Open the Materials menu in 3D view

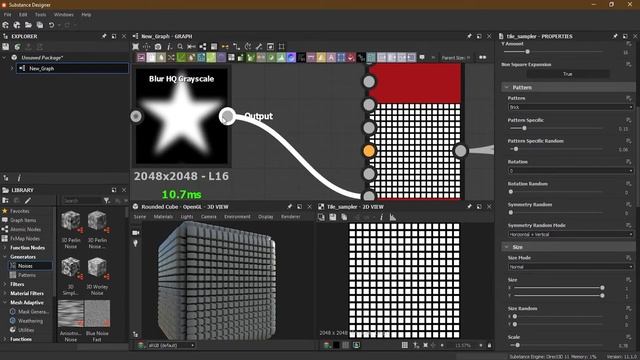[x=163, y=217]
